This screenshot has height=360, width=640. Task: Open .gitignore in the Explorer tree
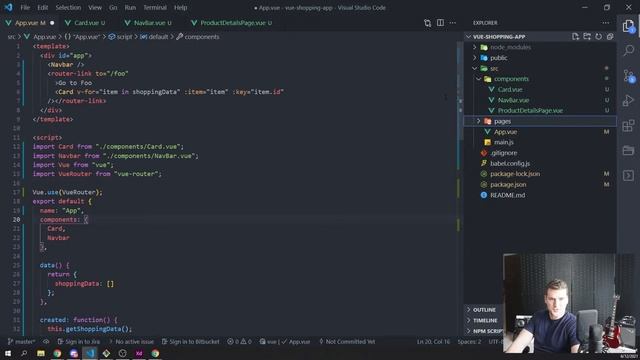pos(504,153)
